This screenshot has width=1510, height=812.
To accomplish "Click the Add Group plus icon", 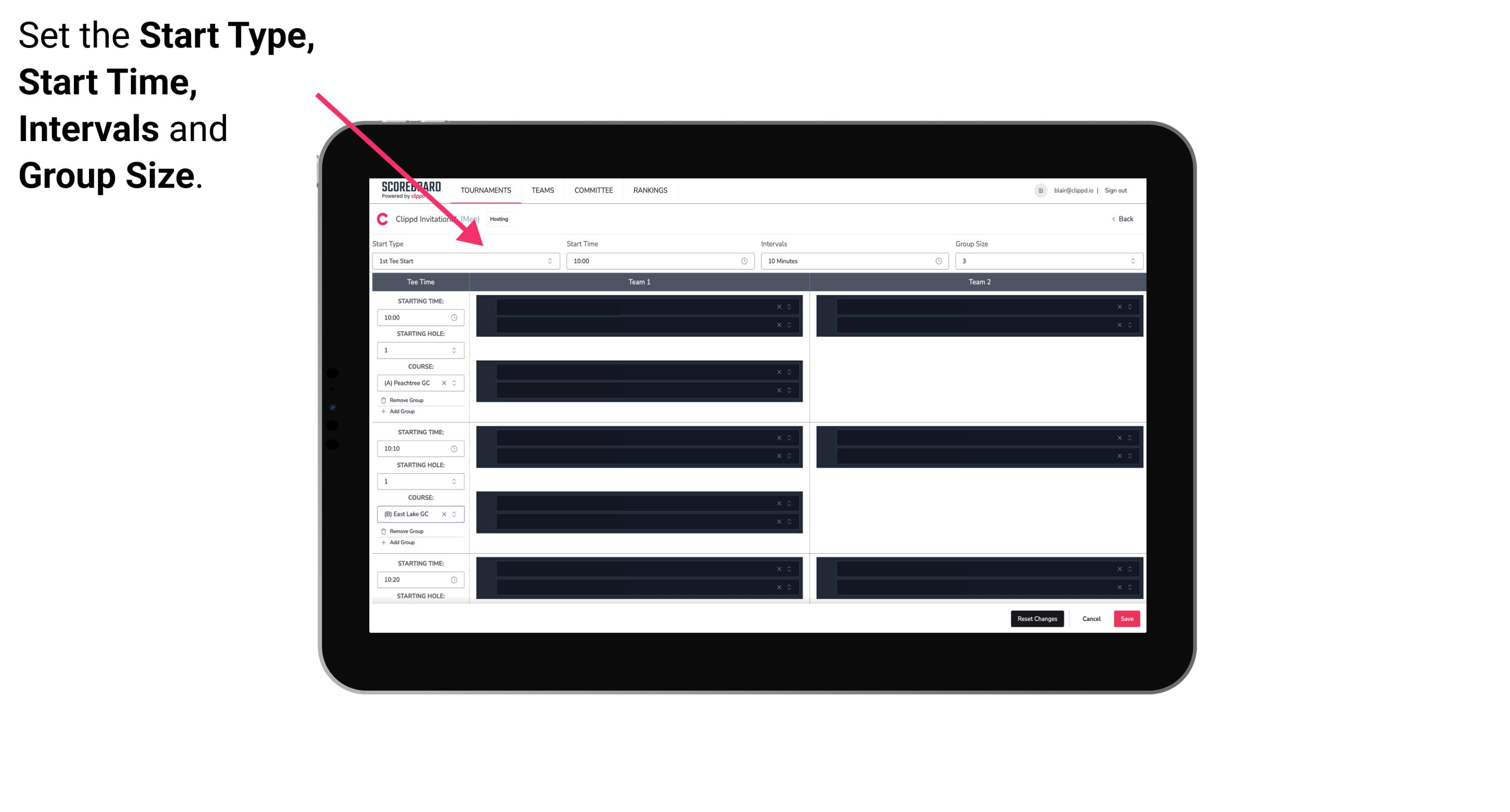I will 383,411.
